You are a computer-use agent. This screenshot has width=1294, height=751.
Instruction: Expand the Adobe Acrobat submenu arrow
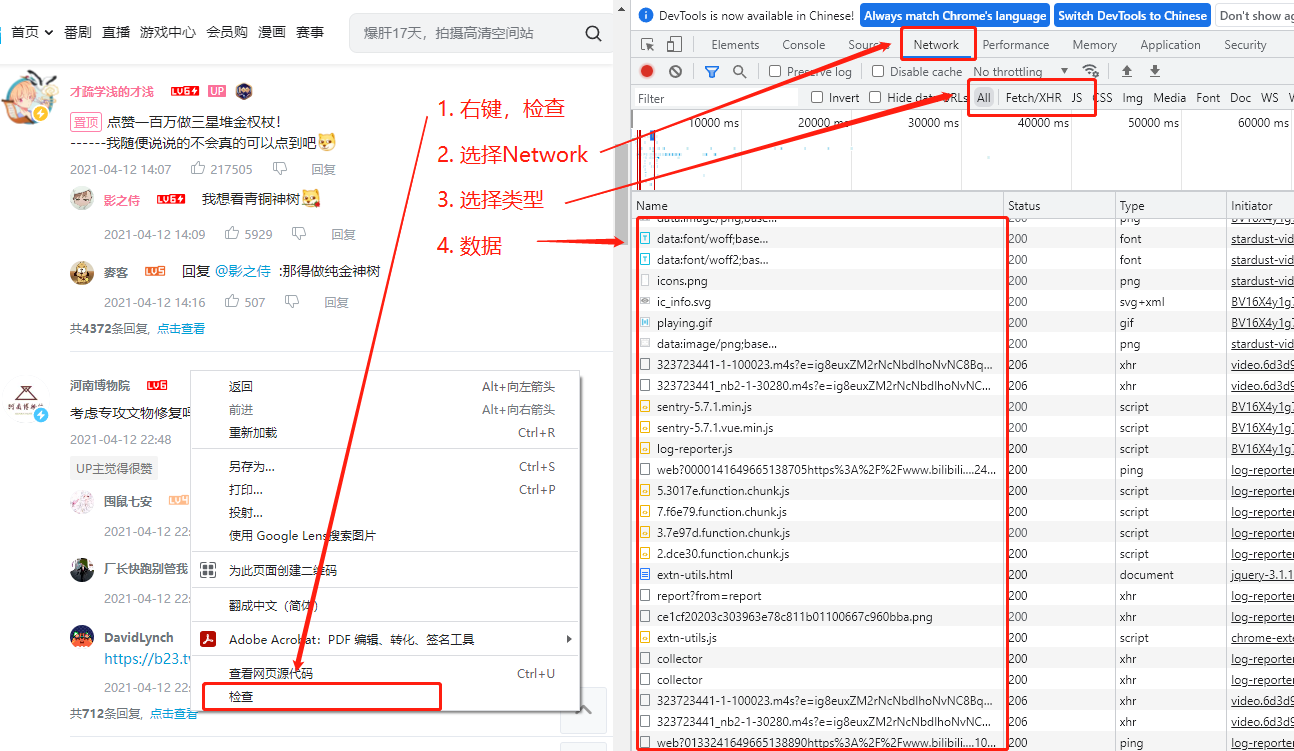(569, 639)
